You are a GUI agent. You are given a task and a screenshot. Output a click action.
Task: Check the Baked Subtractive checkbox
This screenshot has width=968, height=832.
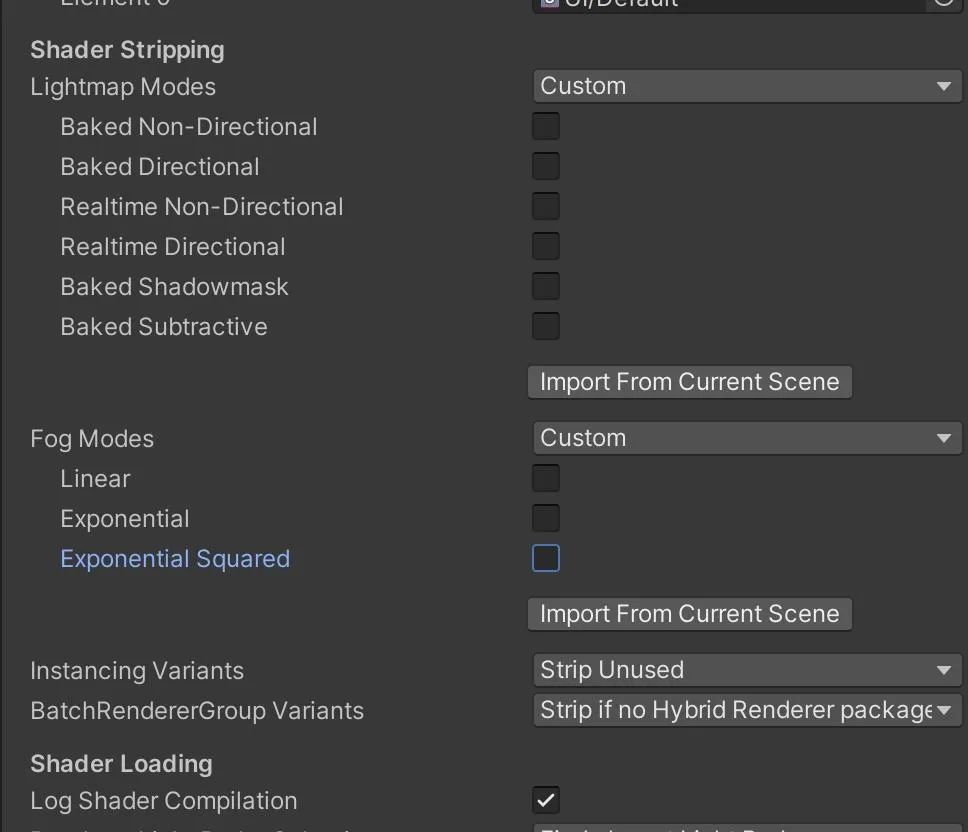coord(546,327)
